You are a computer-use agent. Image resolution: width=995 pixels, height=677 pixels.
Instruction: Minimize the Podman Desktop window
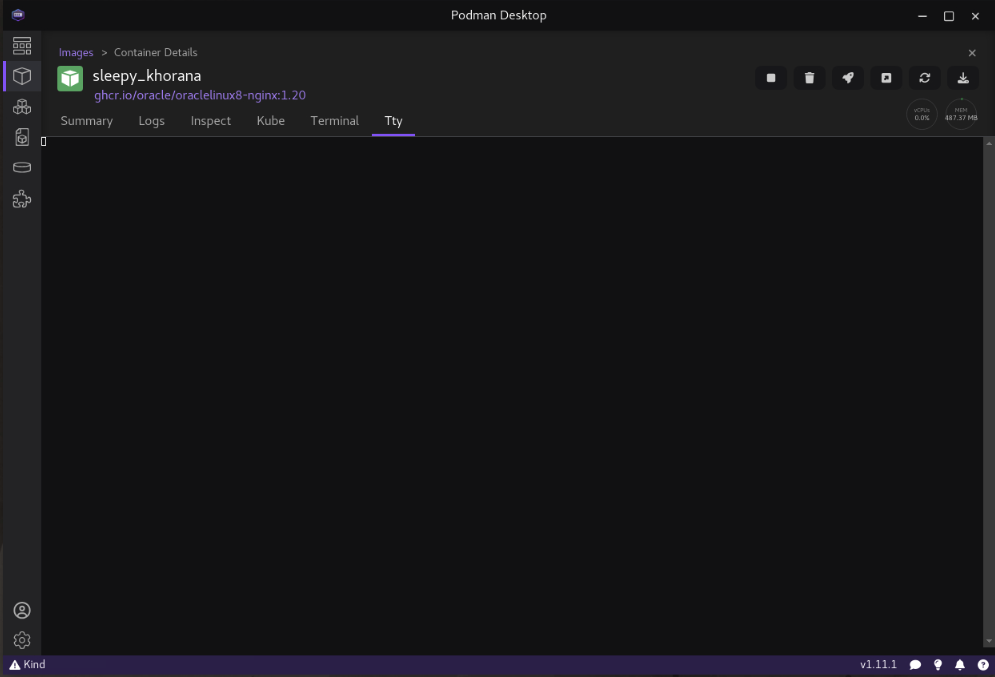(922, 16)
